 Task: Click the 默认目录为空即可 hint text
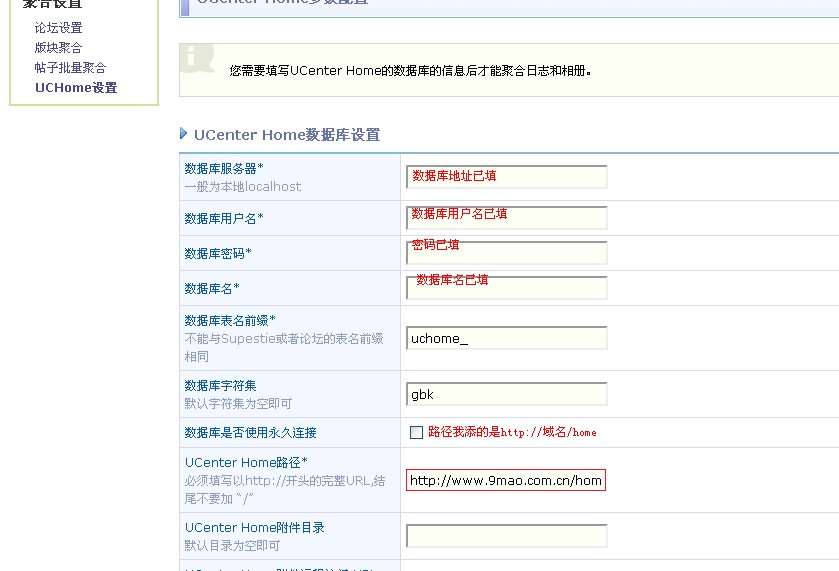[232, 546]
